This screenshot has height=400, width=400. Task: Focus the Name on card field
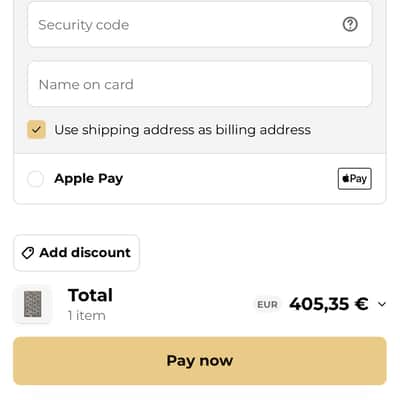tap(200, 84)
